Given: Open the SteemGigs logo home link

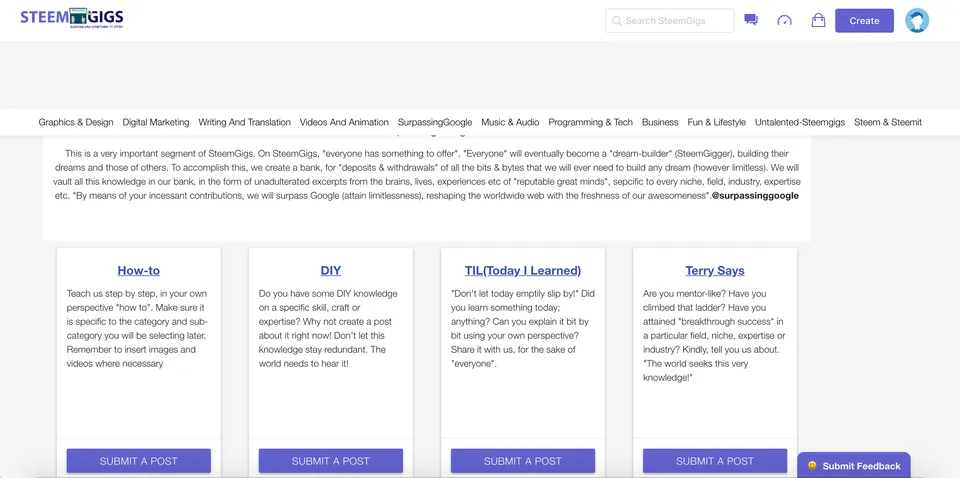Looking at the screenshot, I should point(72,18).
